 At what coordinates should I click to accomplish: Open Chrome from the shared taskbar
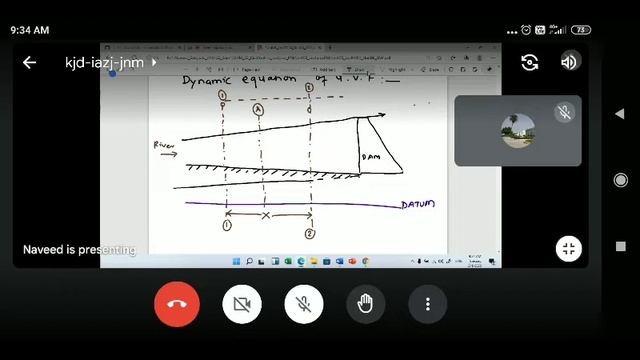click(365, 261)
